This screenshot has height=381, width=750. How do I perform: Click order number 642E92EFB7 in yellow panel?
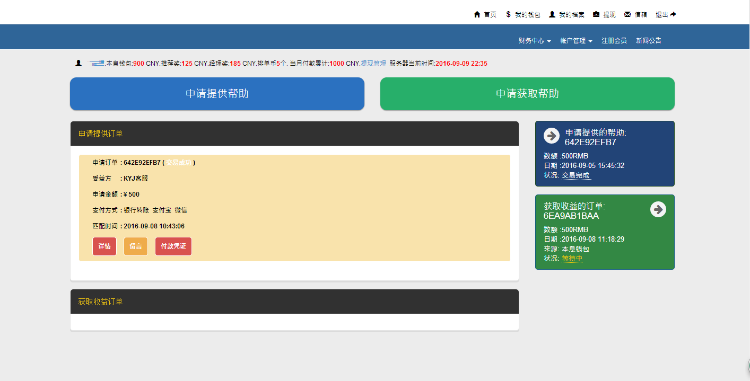point(142,163)
